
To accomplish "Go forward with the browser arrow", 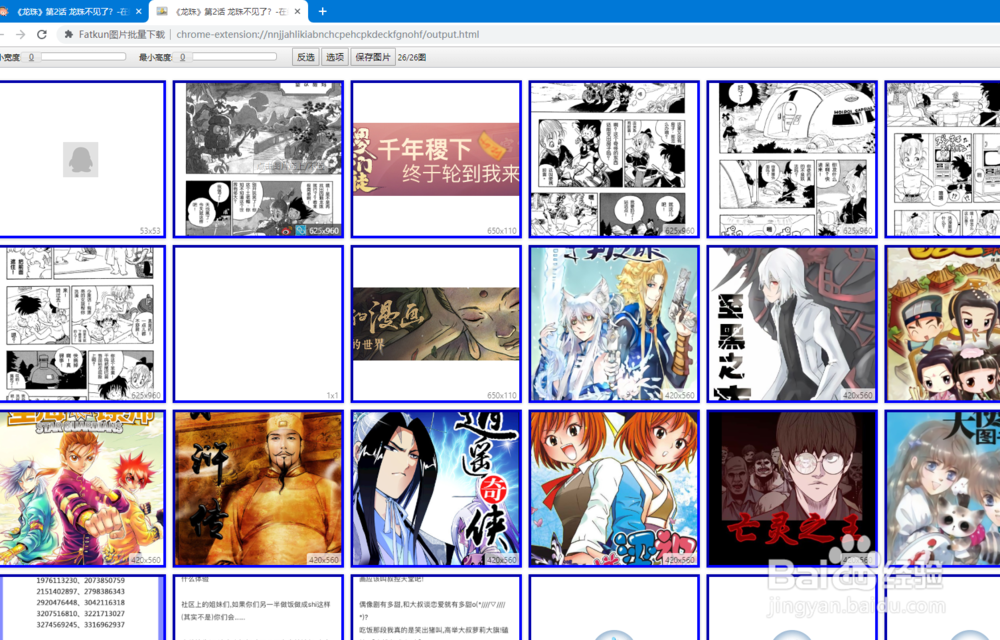I will pos(20,34).
